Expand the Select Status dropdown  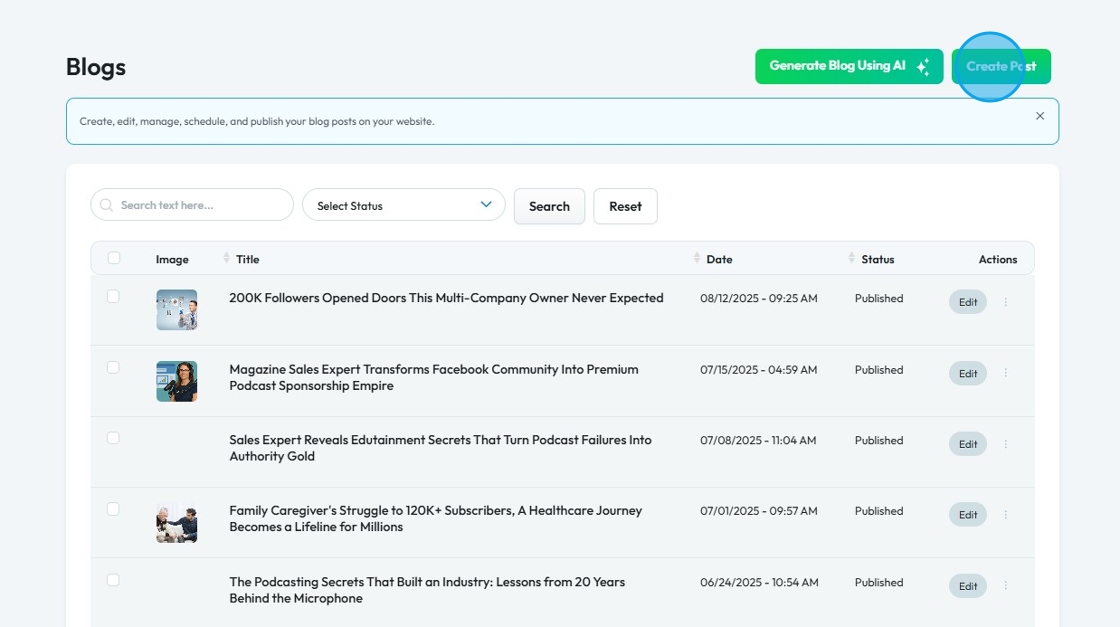[403, 205]
